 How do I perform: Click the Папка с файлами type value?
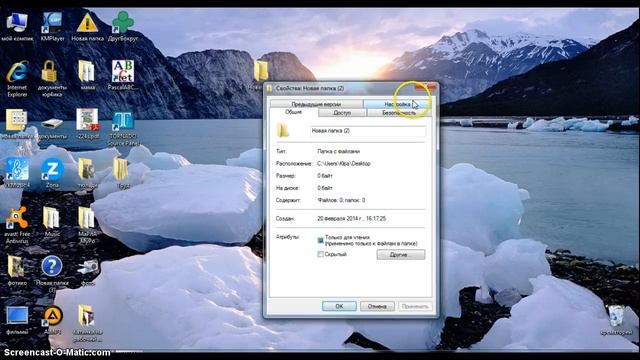tap(338, 151)
